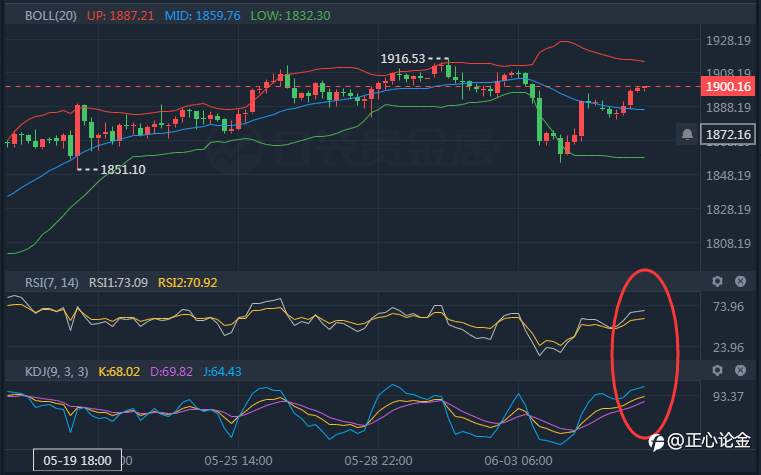Select the KDJ(9, 3, 3) indicator label
The image size is (761, 475).
56,372
